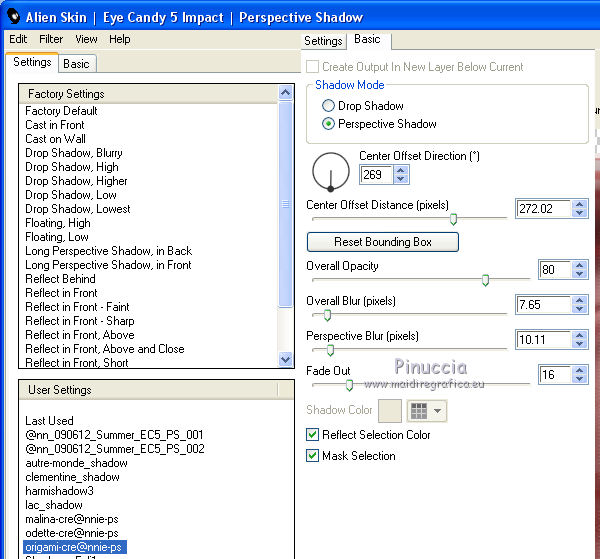600x559 pixels.
Task: Switch to the right panel Settings tab
Action: pyautogui.click(x=323, y=41)
